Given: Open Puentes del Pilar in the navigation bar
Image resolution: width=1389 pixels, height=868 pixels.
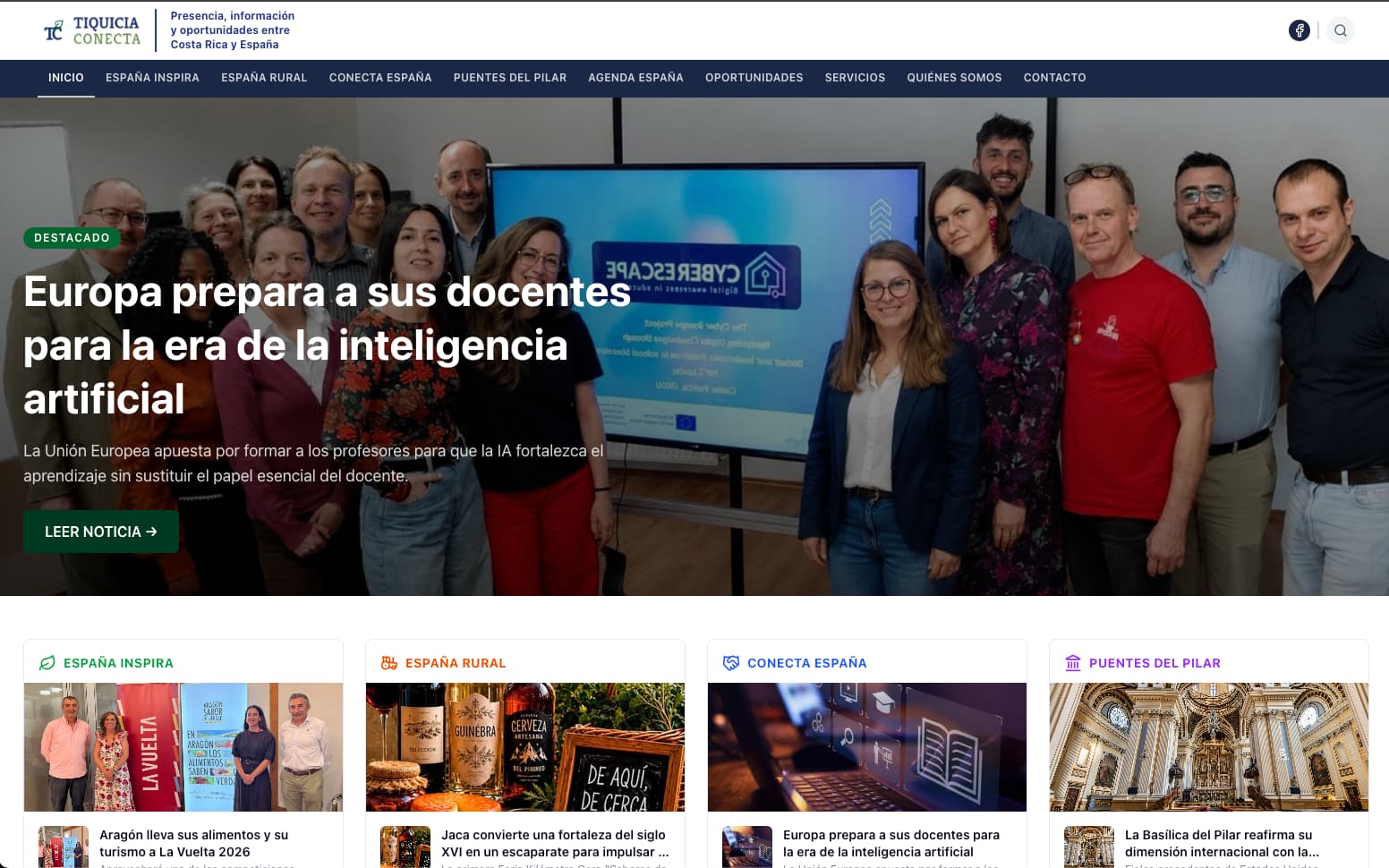Looking at the screenshot, I should point(510,78).
